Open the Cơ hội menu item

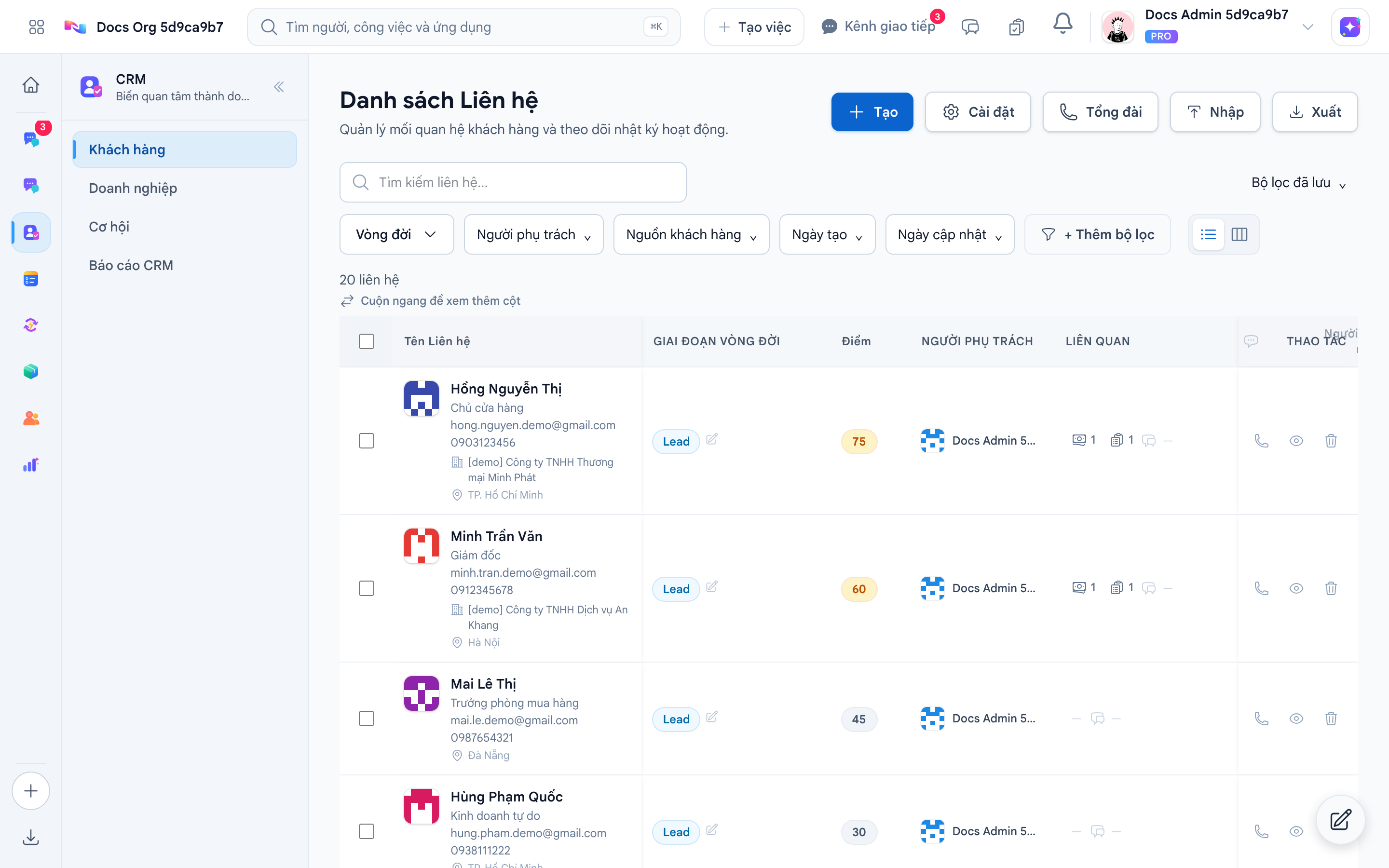click(x=185, y=227)
